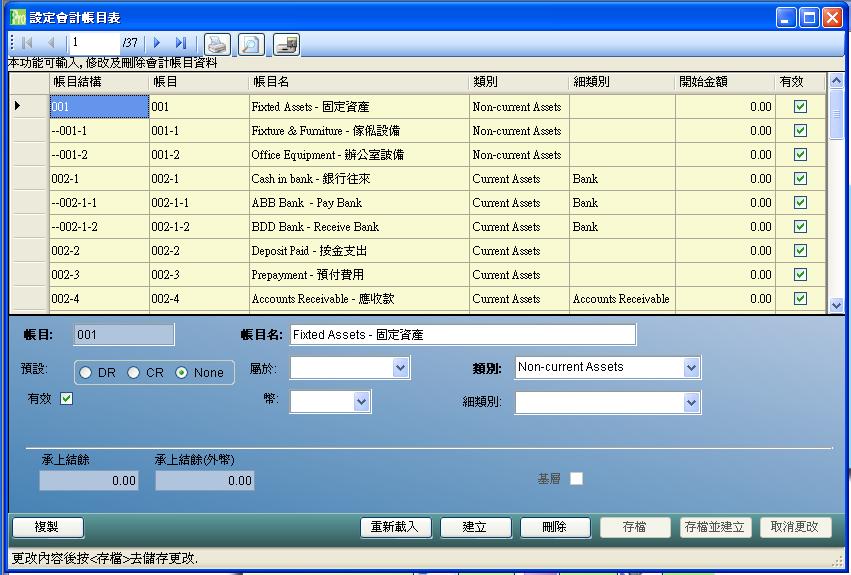Screen dimensions: 851x575
Task: Go to the next record
Action: coord(157,43)
